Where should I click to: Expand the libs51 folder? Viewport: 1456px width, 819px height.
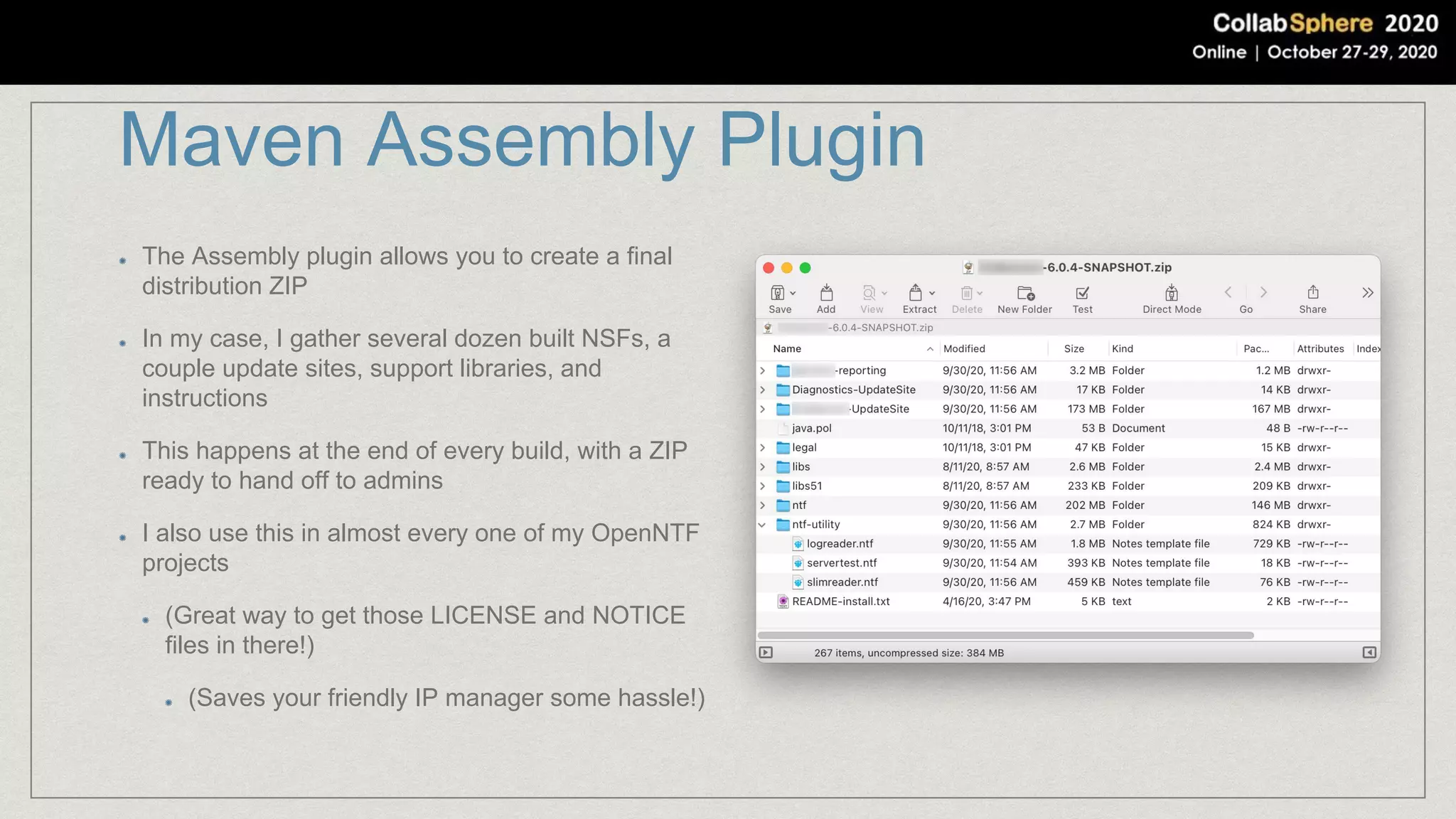click(763, 486)
